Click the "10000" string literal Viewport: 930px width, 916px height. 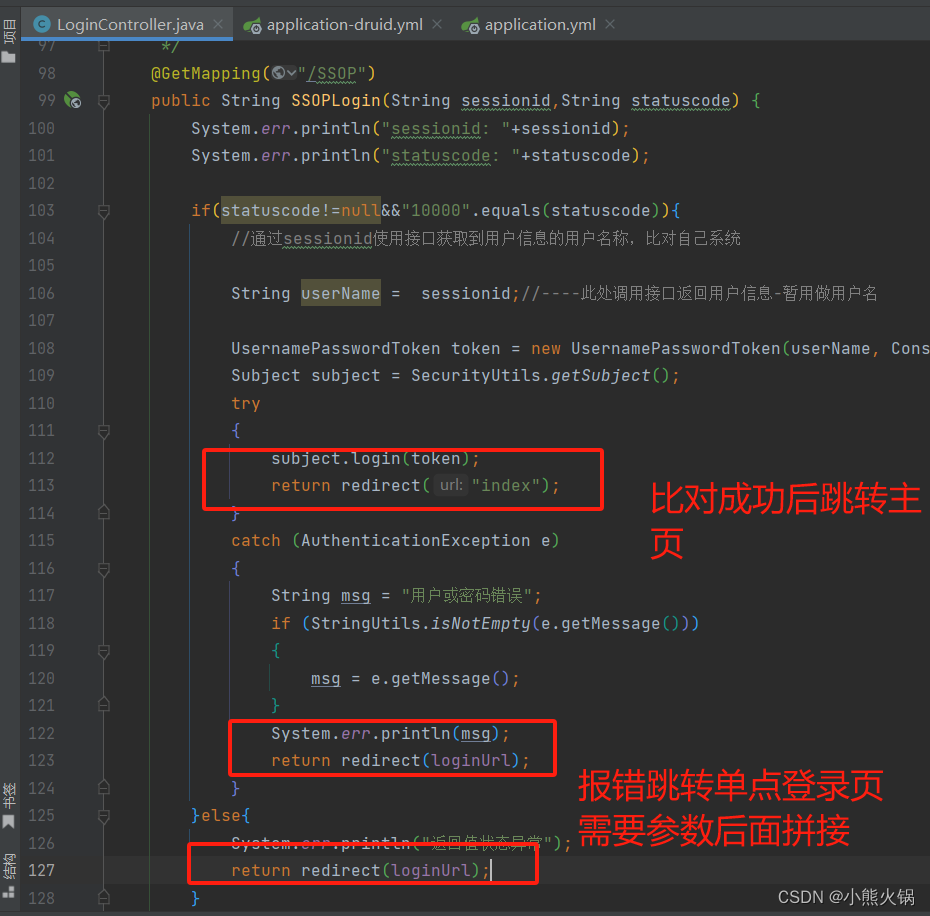click(436, 211)
